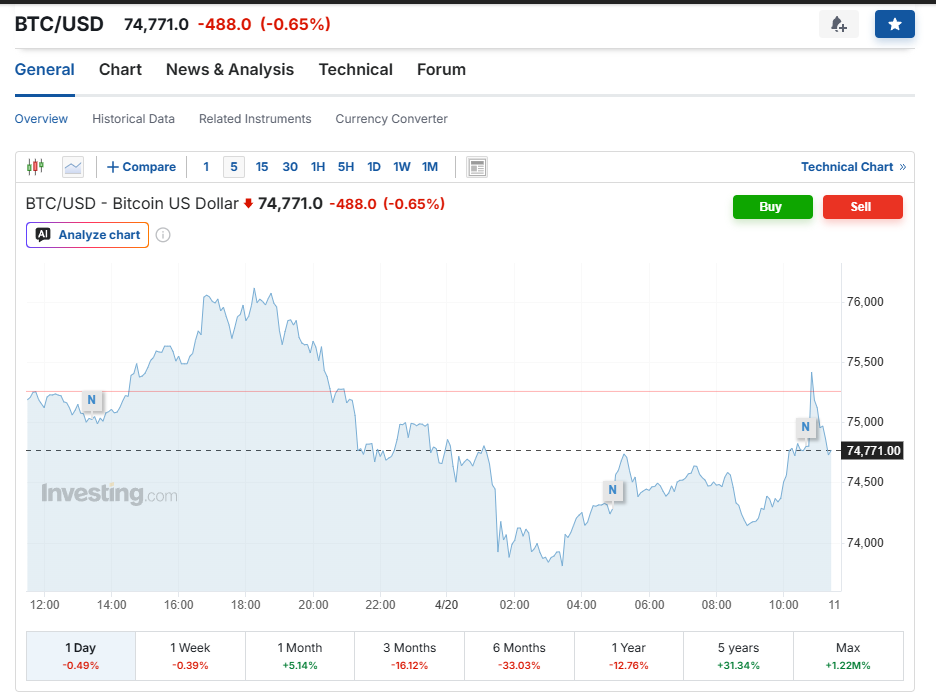Screen dimensions: 936x700
Task: Select the 15 minute interval
Action: tap(262, 167)
